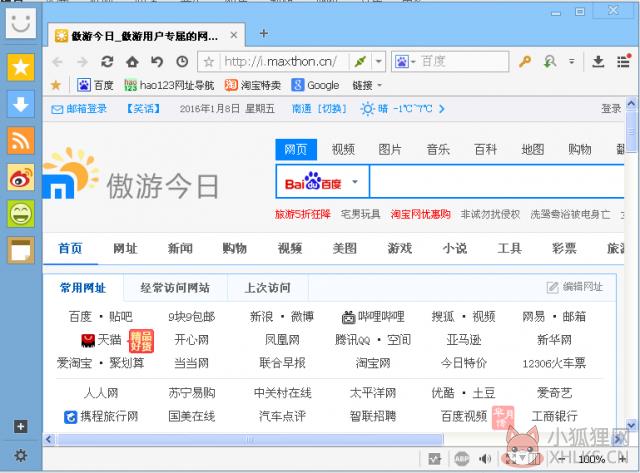Click the ABP ad block status icon
The image size is (640, 473).
[x=462, y=459]
